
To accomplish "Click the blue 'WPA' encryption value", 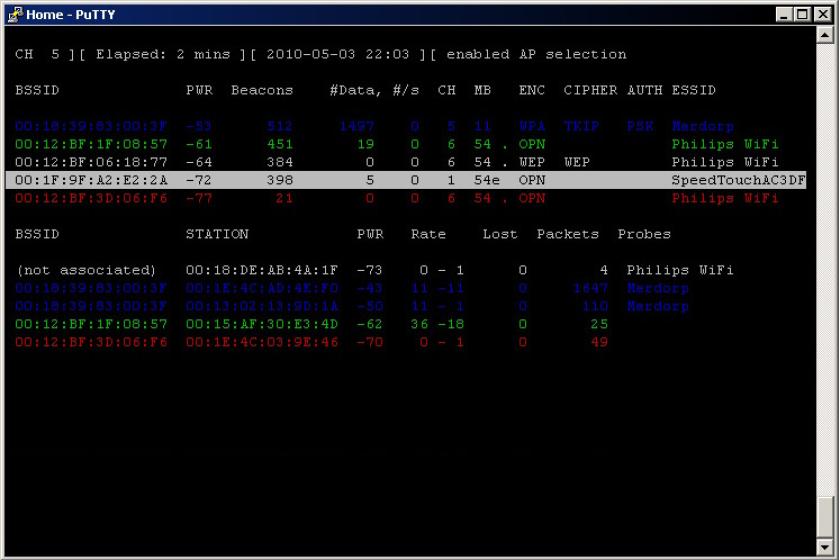I will [531, 126].
